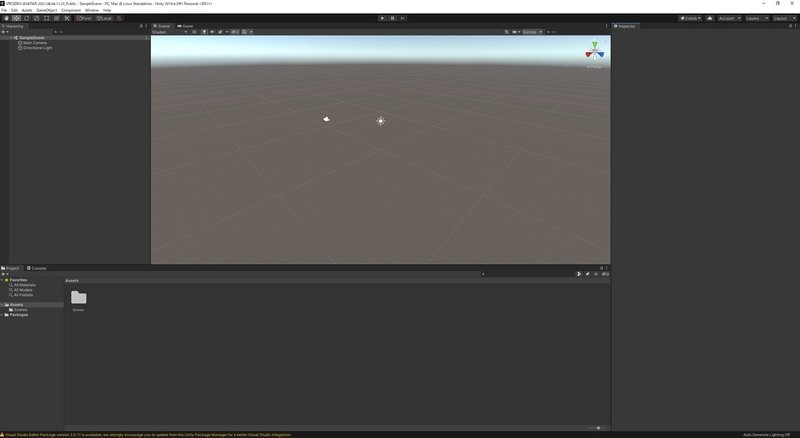Search by asset label icon
This screenshot has width=800, height=438.
(587, 274)
